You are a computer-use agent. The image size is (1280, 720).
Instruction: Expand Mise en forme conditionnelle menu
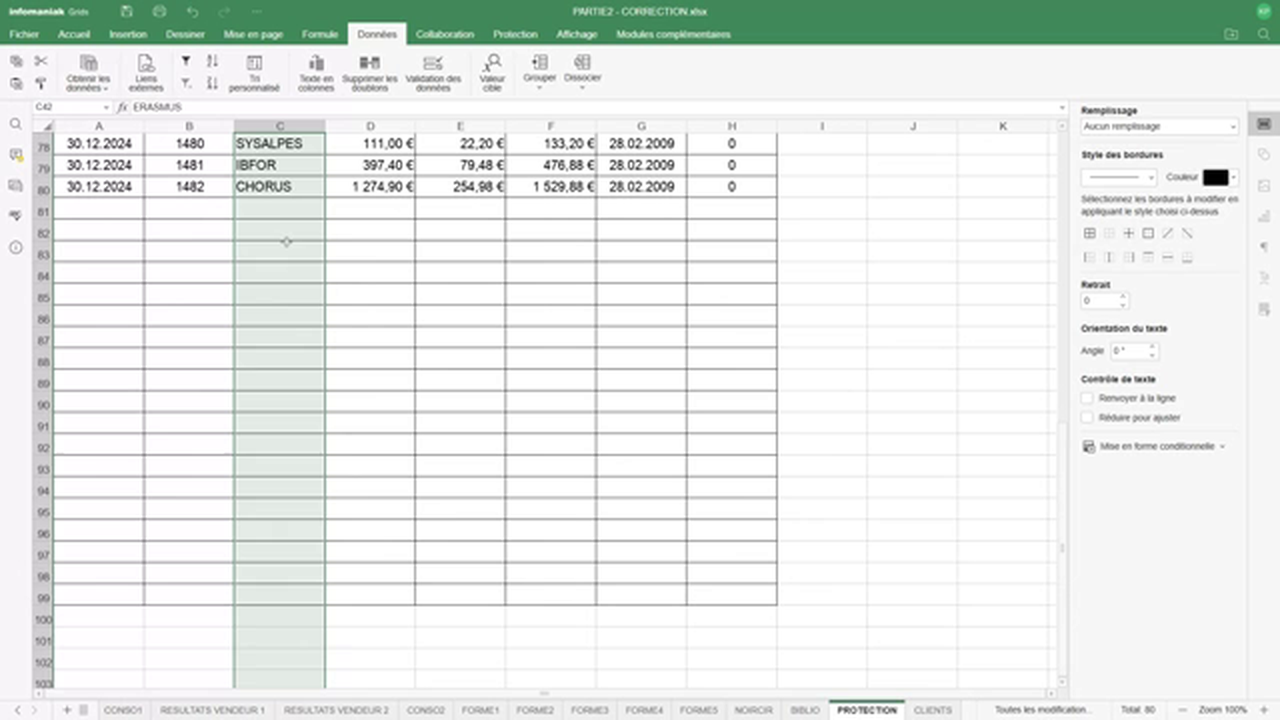tap(1155, 446)
